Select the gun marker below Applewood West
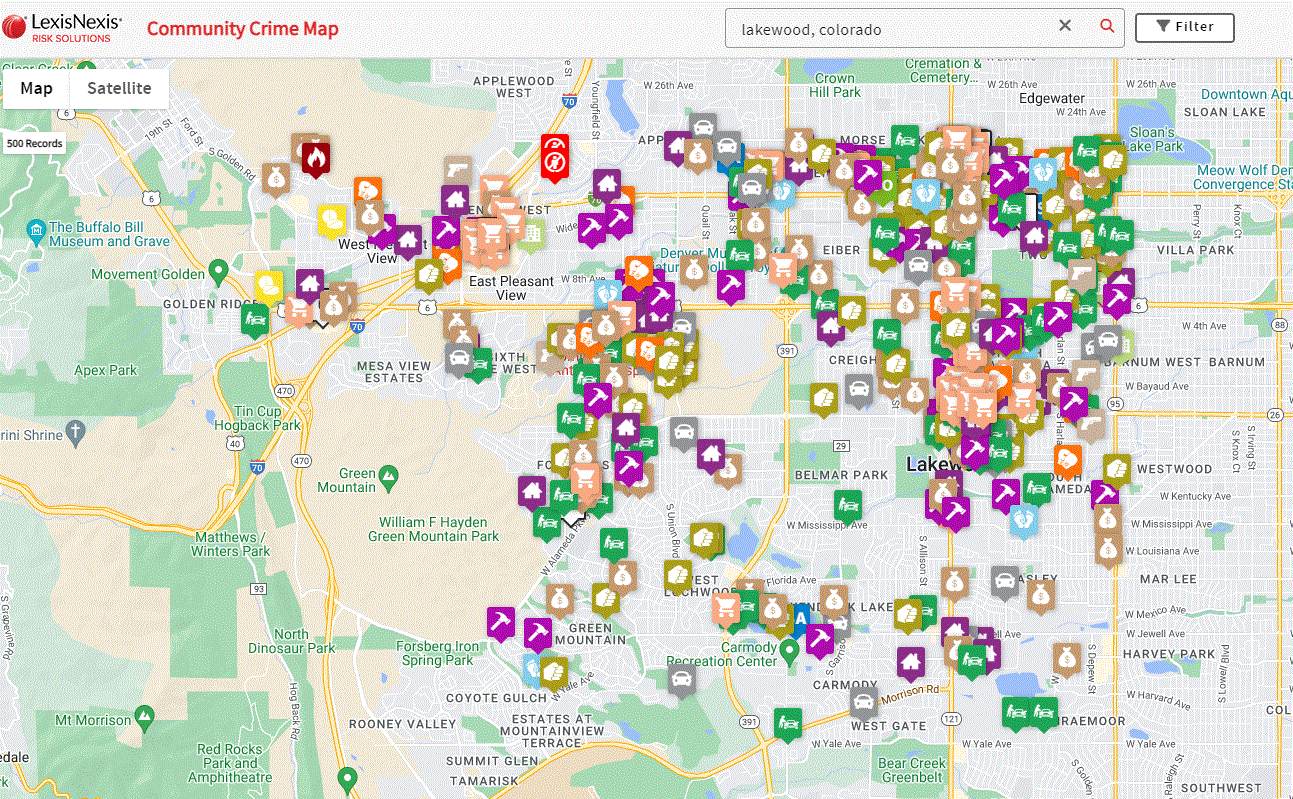This screenshot has width=1293, height=799. [457, 170]
